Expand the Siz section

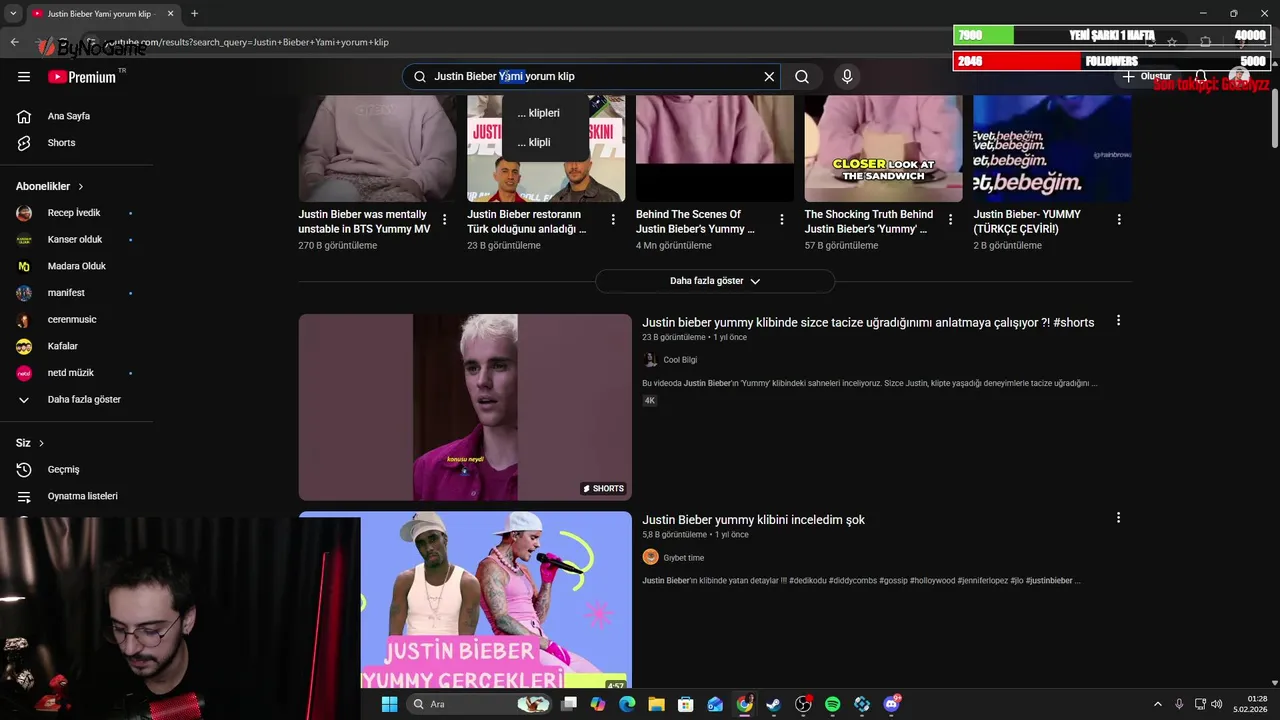click(30, 443)
